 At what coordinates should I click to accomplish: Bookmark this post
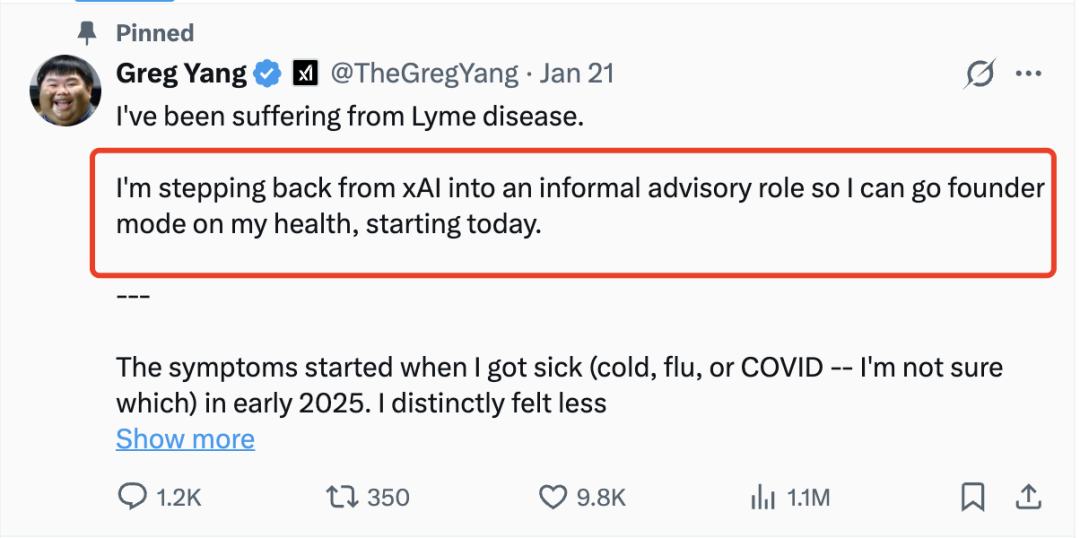click(x=973, y=497)
